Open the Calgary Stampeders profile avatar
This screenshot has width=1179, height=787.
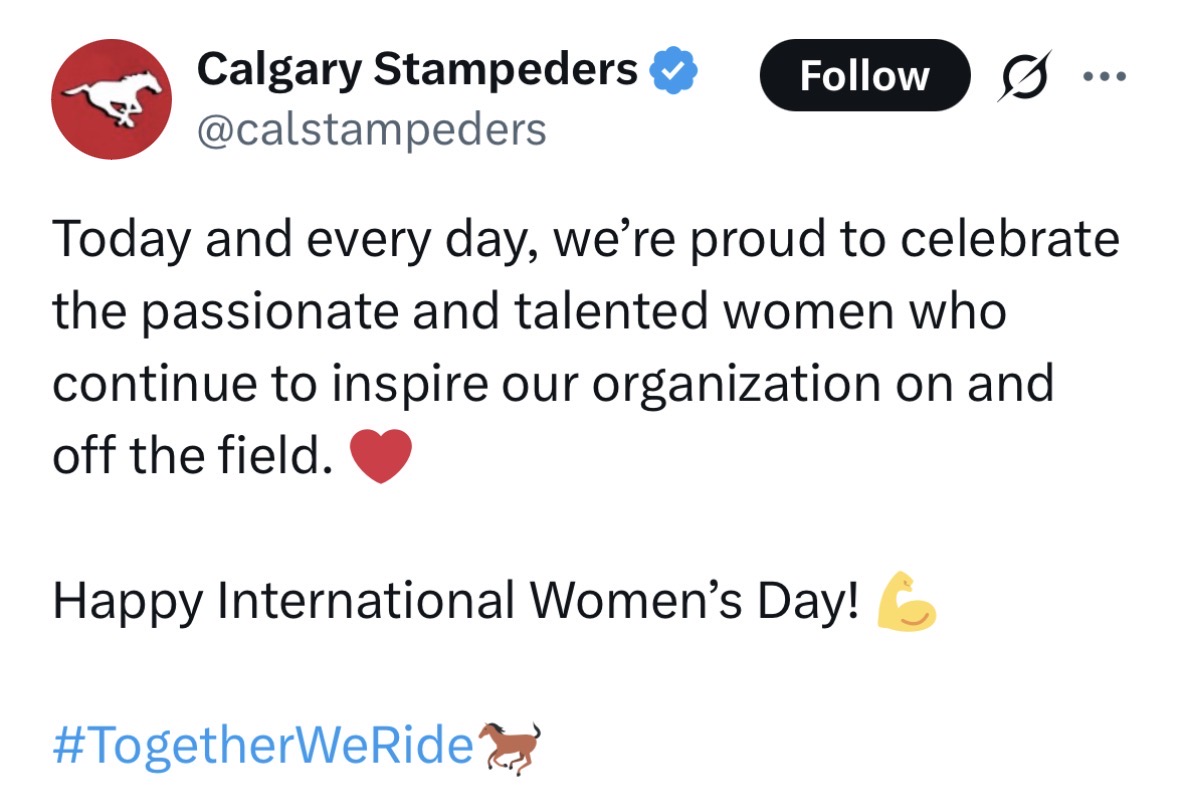click(x=111, y=99)
